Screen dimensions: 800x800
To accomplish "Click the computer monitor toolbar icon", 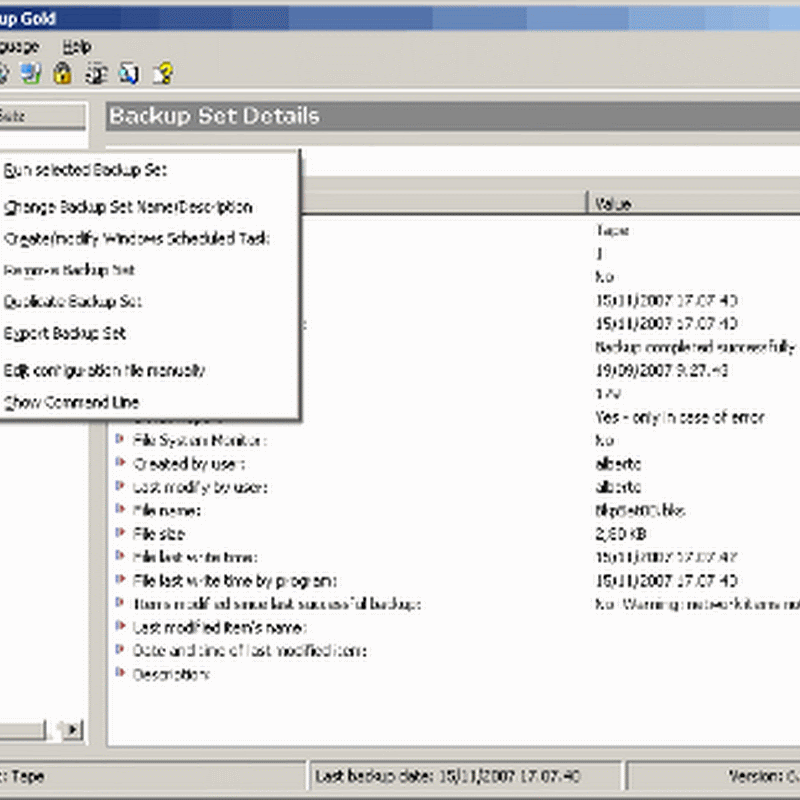I will tap(30, 73).
